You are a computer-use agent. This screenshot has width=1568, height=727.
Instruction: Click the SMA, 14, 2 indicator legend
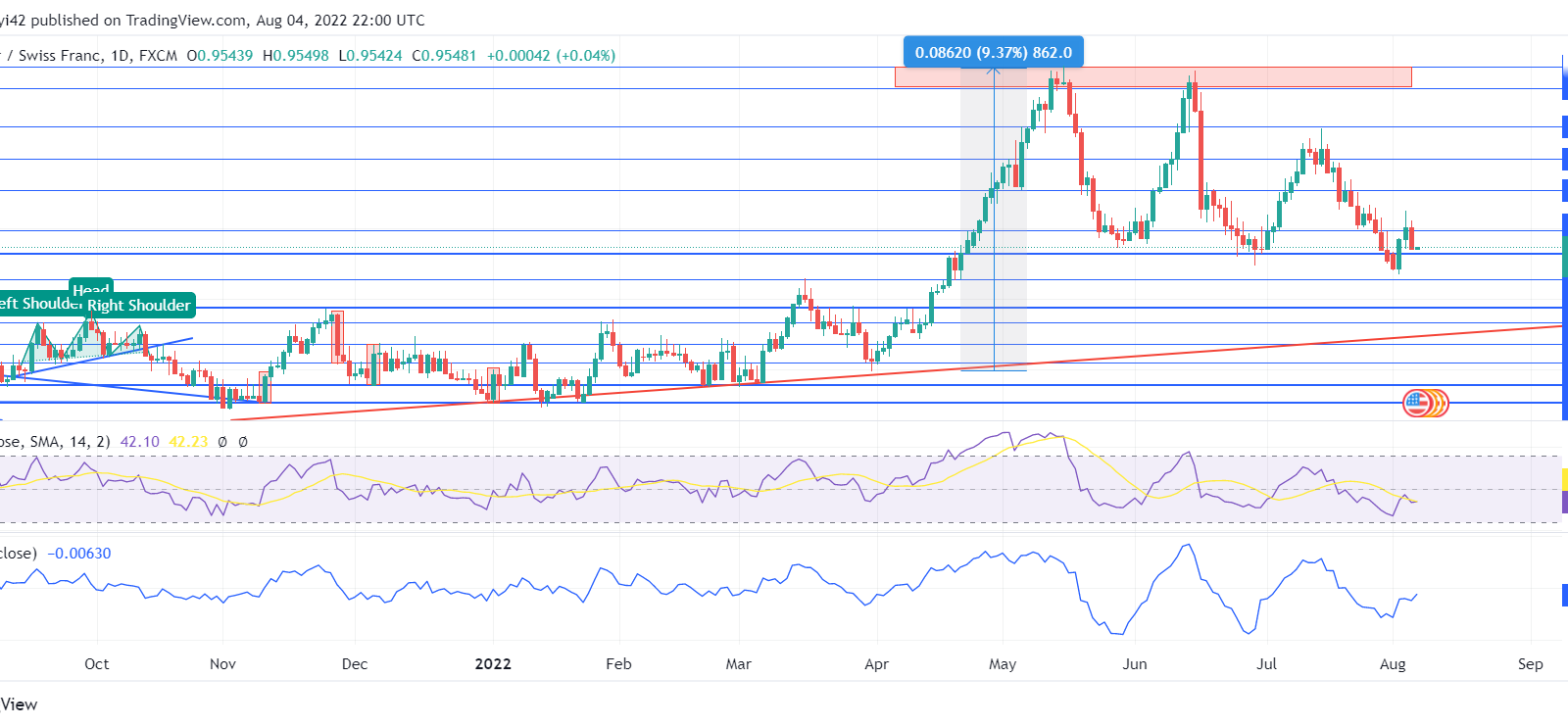[x=55, y=442]
